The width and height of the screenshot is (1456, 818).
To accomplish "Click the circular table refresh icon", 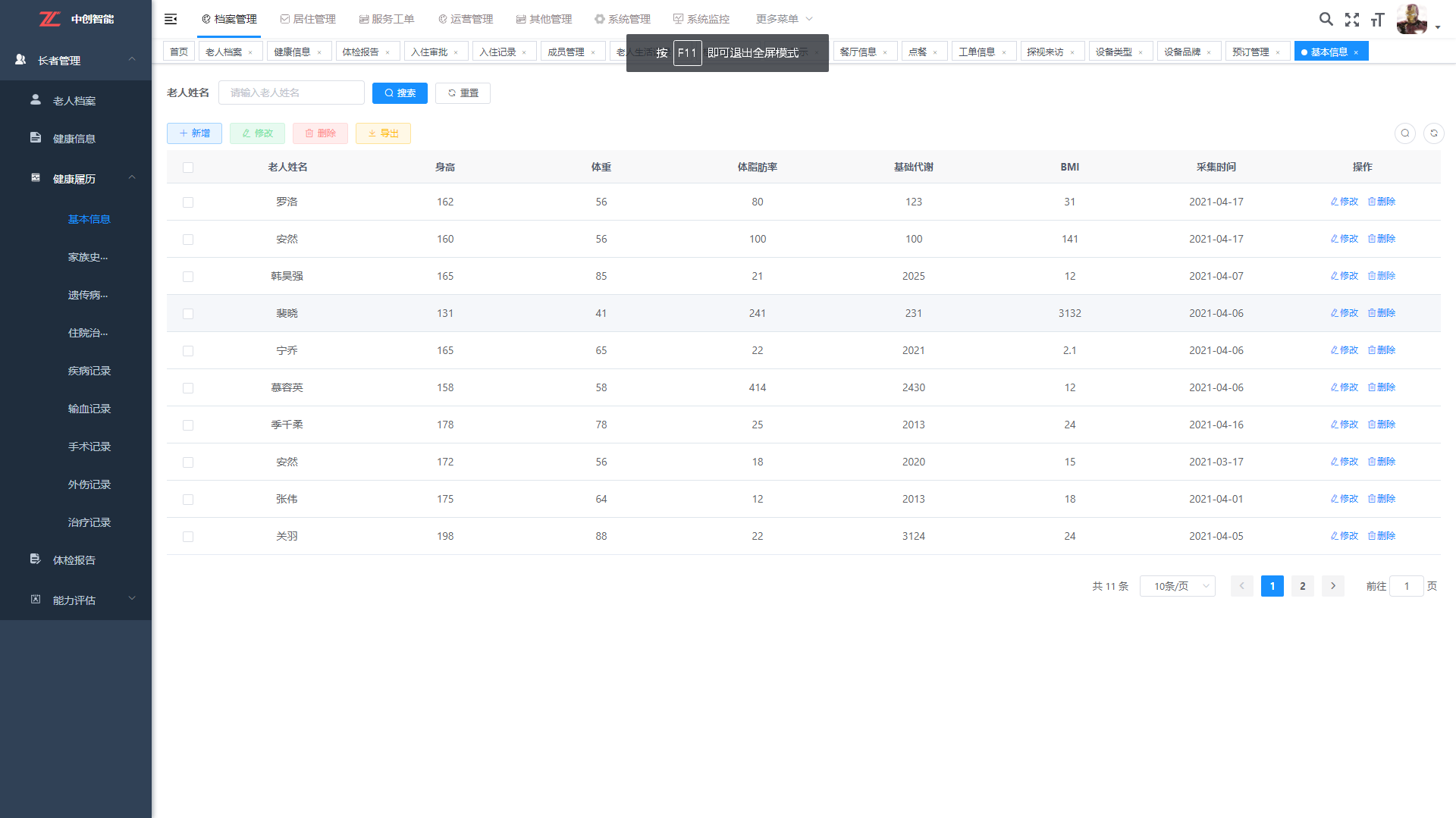I will tap(1433, 133).
